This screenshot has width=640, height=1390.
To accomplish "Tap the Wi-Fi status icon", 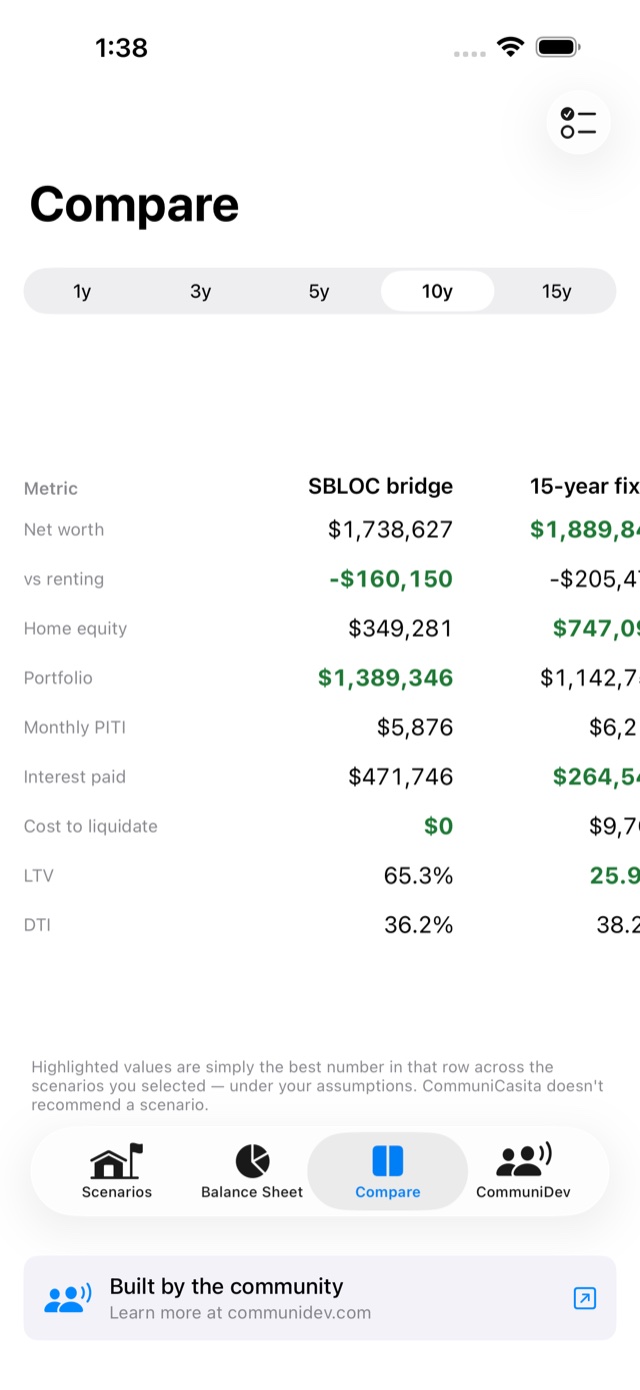I will (x=511, y=47).
